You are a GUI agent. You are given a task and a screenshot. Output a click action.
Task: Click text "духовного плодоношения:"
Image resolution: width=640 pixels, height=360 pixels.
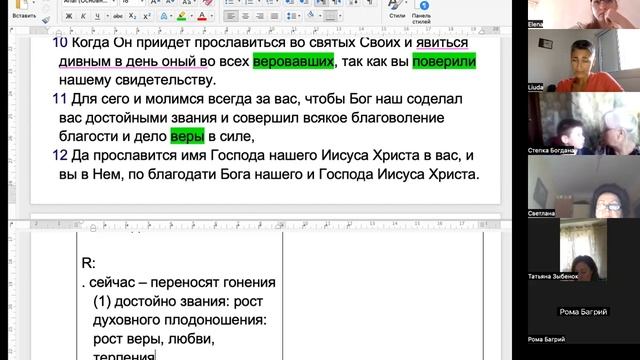click(x=180, y=320)
